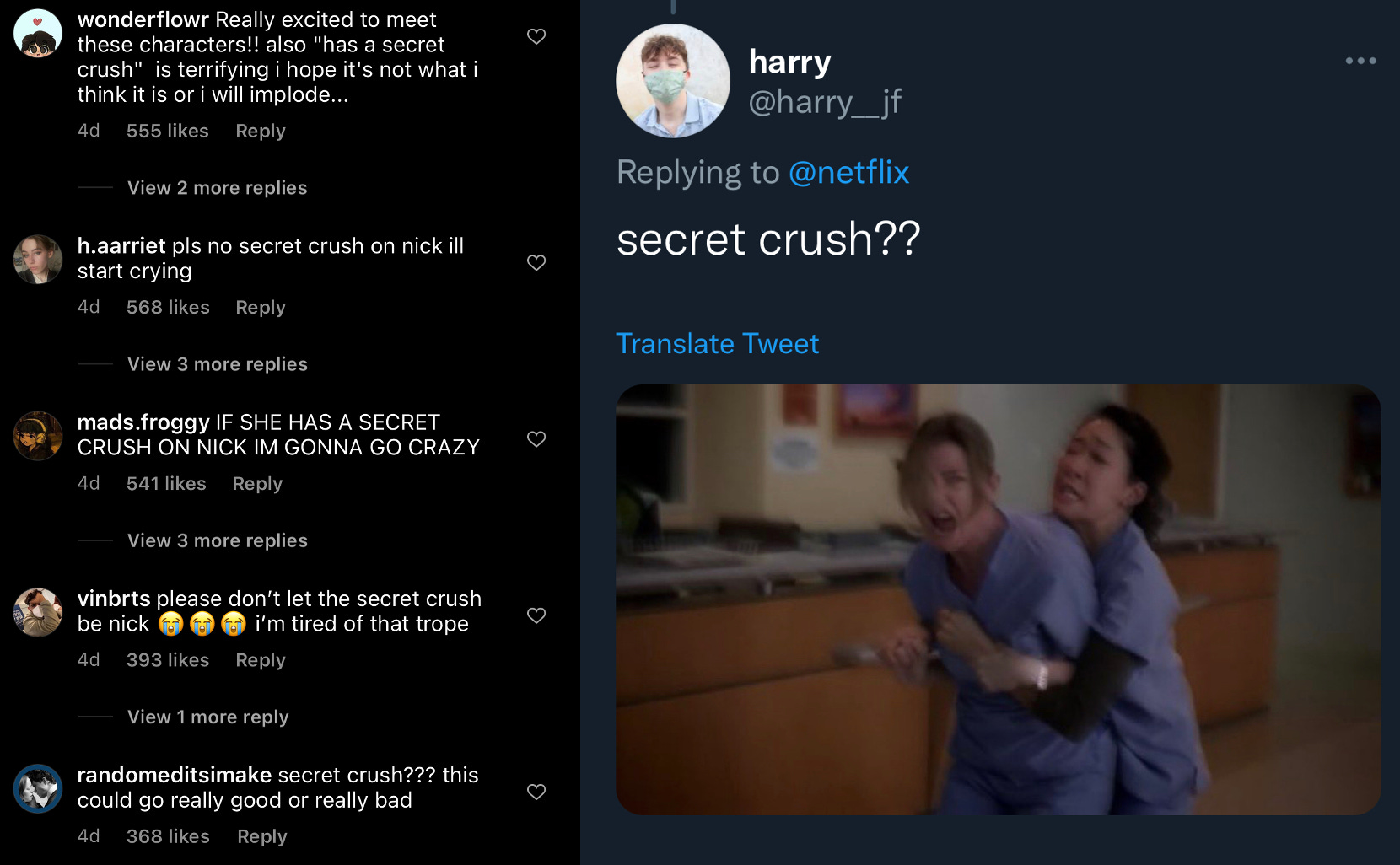
Task: Expand View 3 more replies under h.aarriet
Action: [x=217, y=364]
